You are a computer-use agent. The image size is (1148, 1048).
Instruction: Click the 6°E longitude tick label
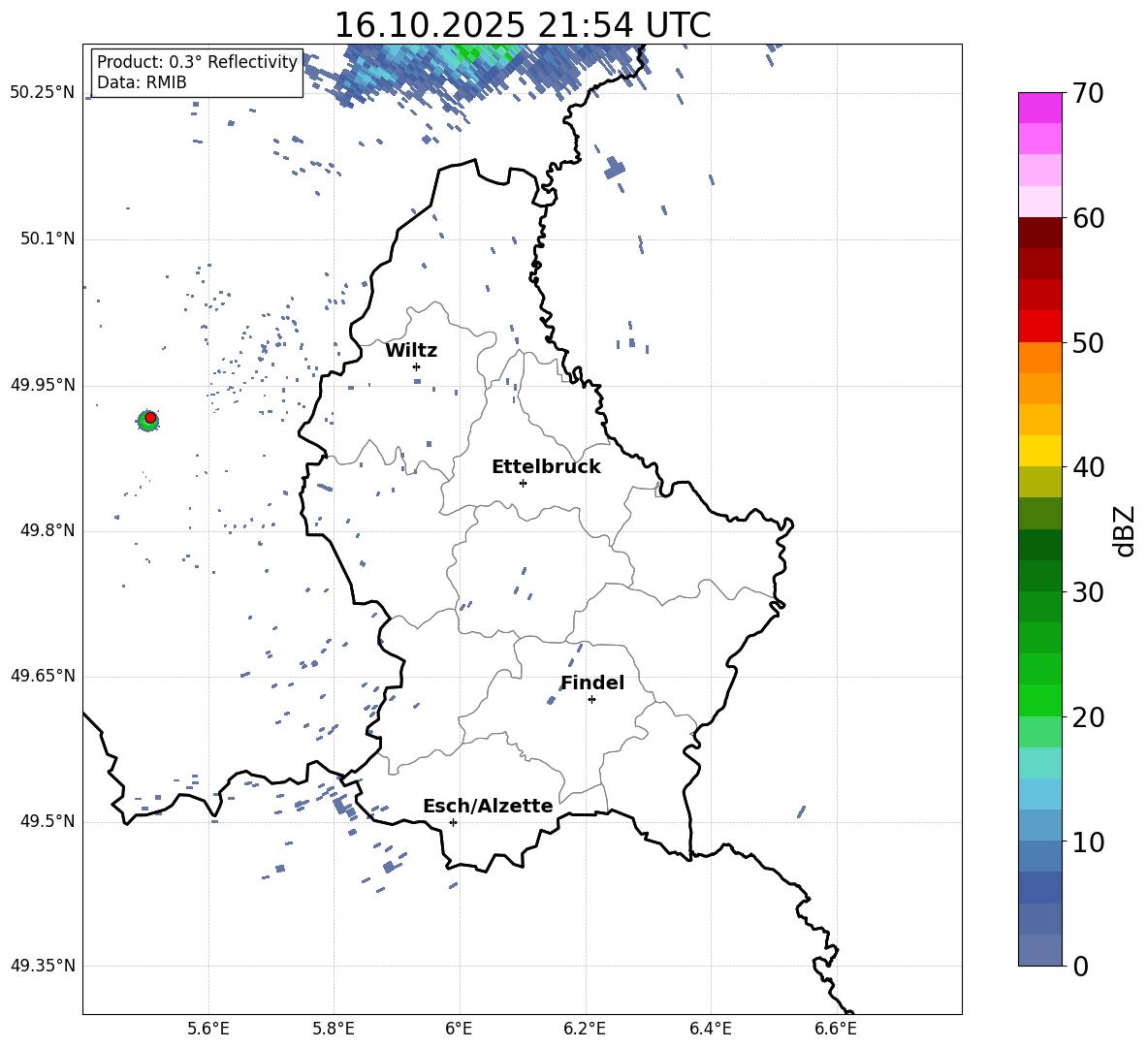pyautogui.click(x=459, y=1029)
